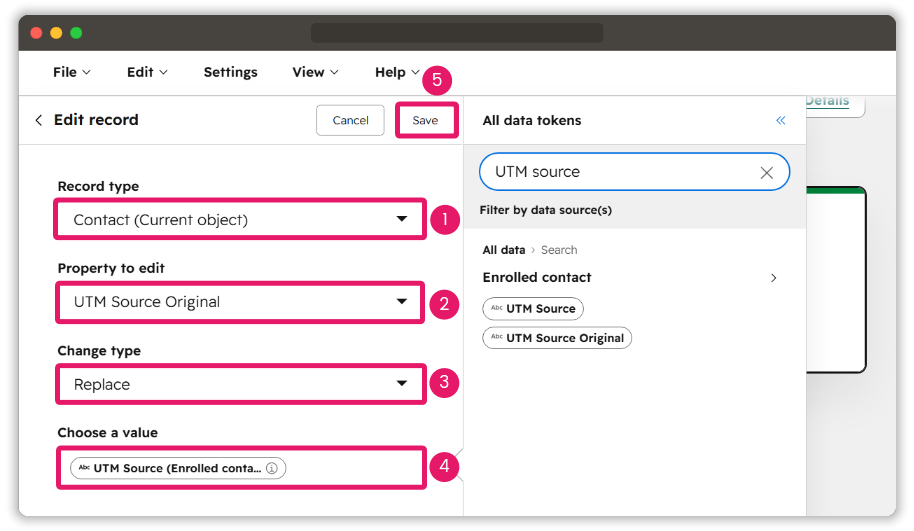This screenshot has height=531, width=914.
Task: Open the Property to edit dropdown
Action: 240,302
